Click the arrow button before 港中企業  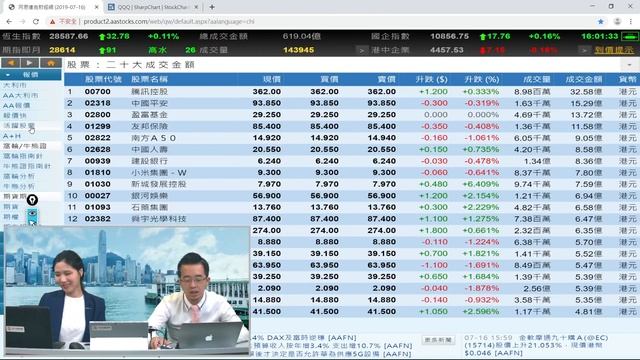[x=361, y=50]
